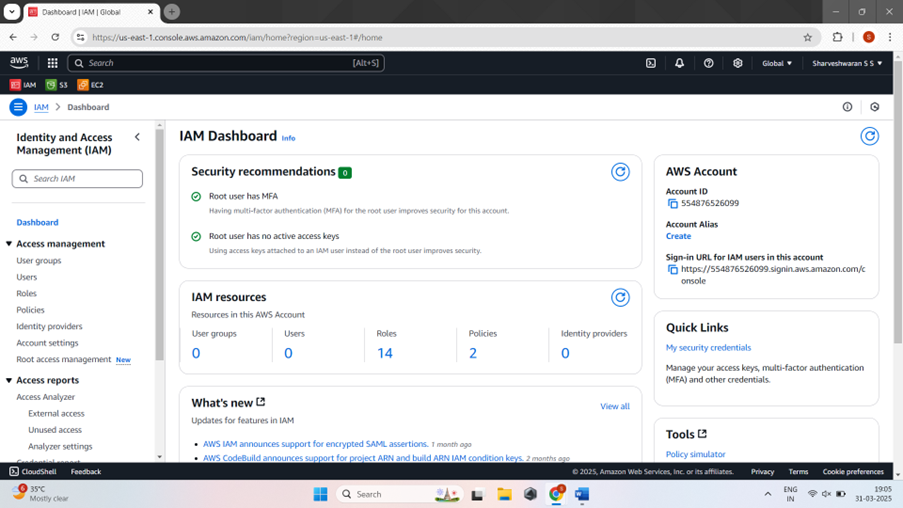Open Chrome profile avatar

point(869,37)
